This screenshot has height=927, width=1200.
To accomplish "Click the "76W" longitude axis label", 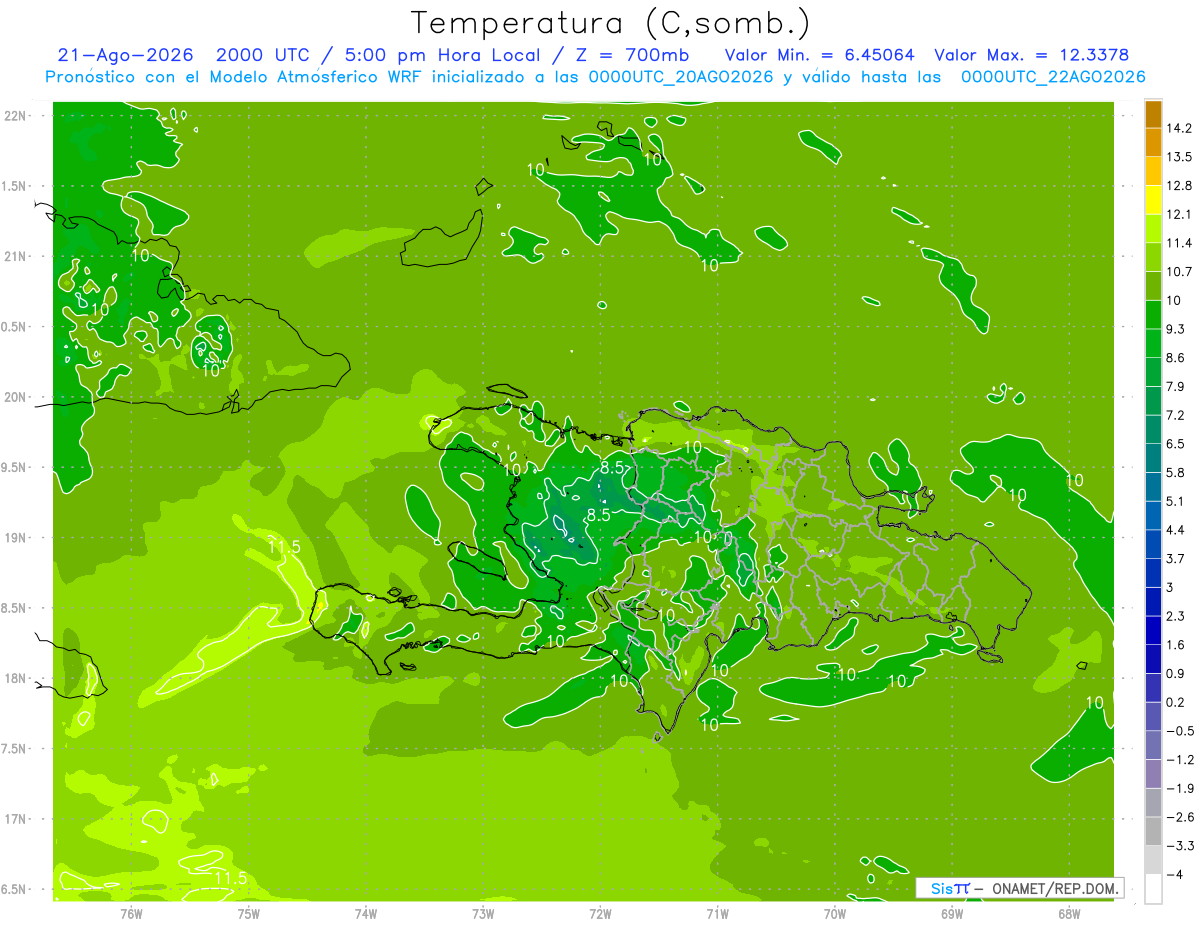I will 131,913.
